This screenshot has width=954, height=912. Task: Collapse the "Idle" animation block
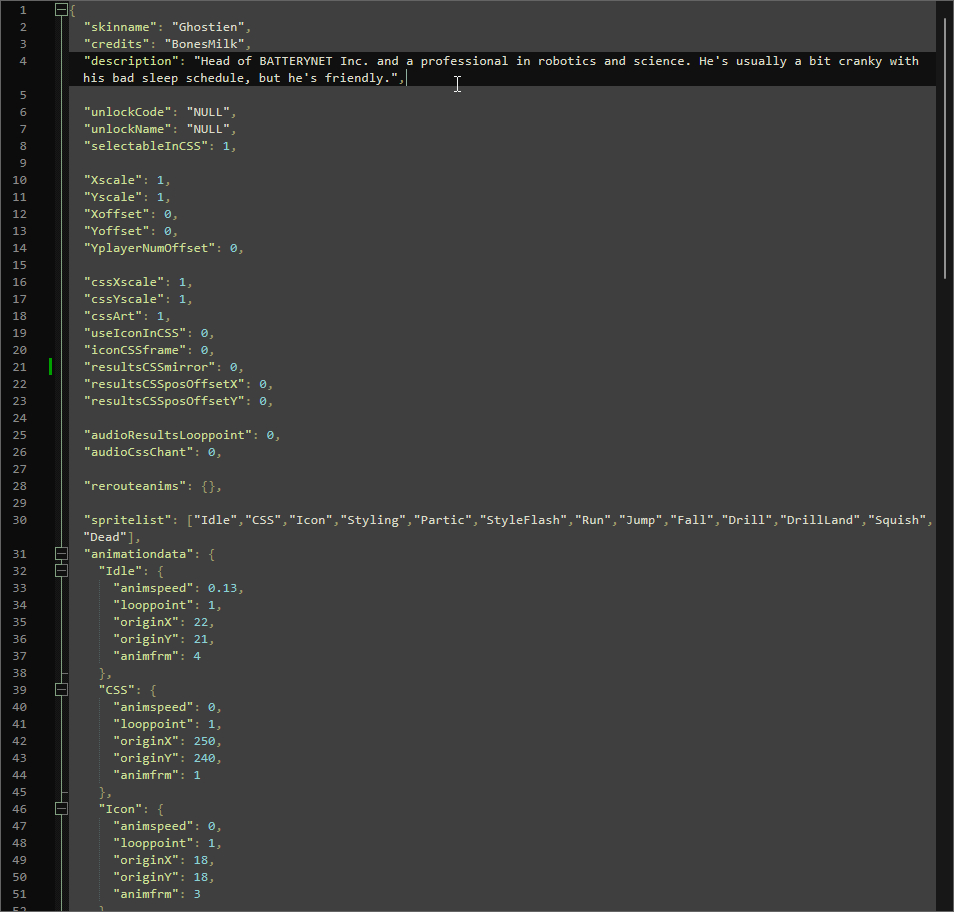(x=61, y=570)
